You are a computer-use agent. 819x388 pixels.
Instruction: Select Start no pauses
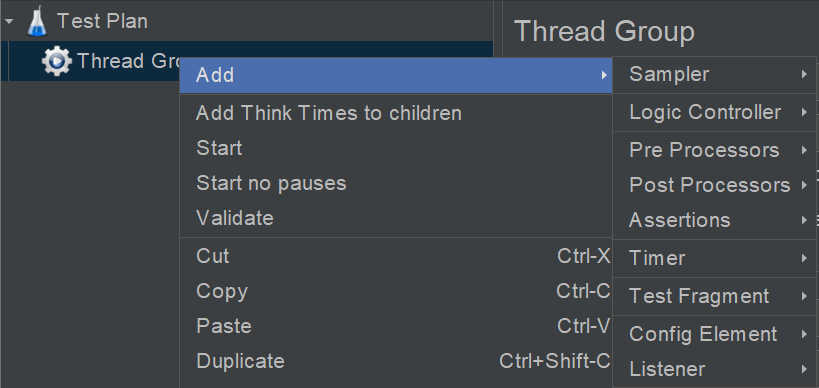[x=396, y=183]
